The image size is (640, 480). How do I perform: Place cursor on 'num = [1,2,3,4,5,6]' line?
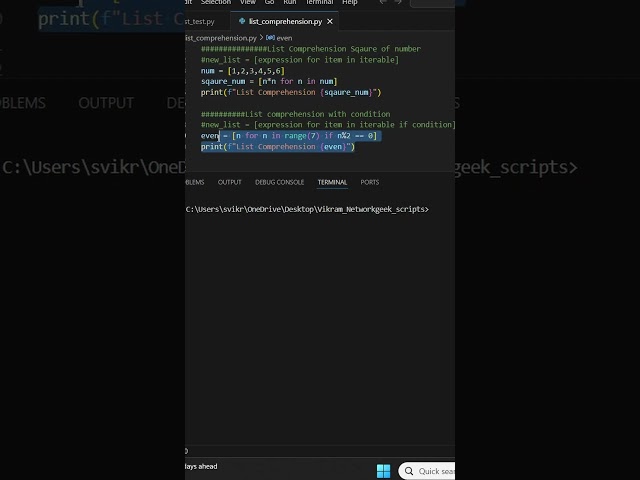(243, 71)
